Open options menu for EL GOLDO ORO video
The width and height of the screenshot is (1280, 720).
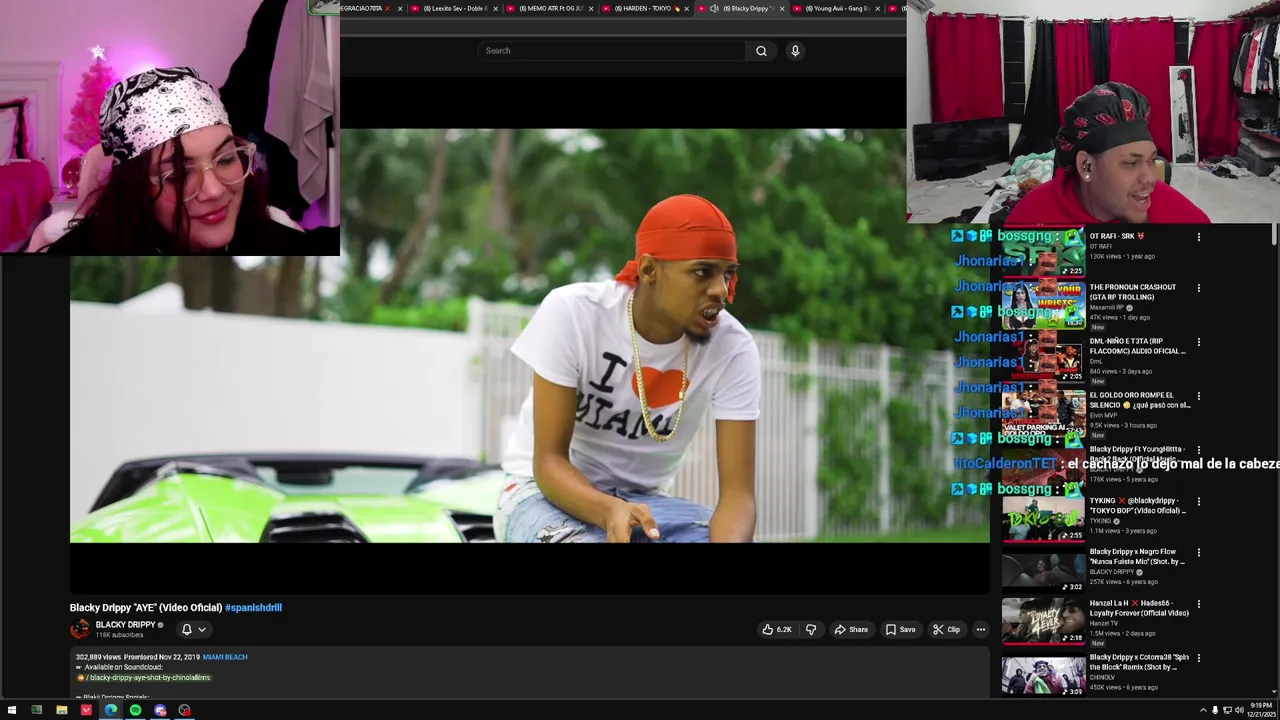pyautogui.click(x=1198, y=396)
